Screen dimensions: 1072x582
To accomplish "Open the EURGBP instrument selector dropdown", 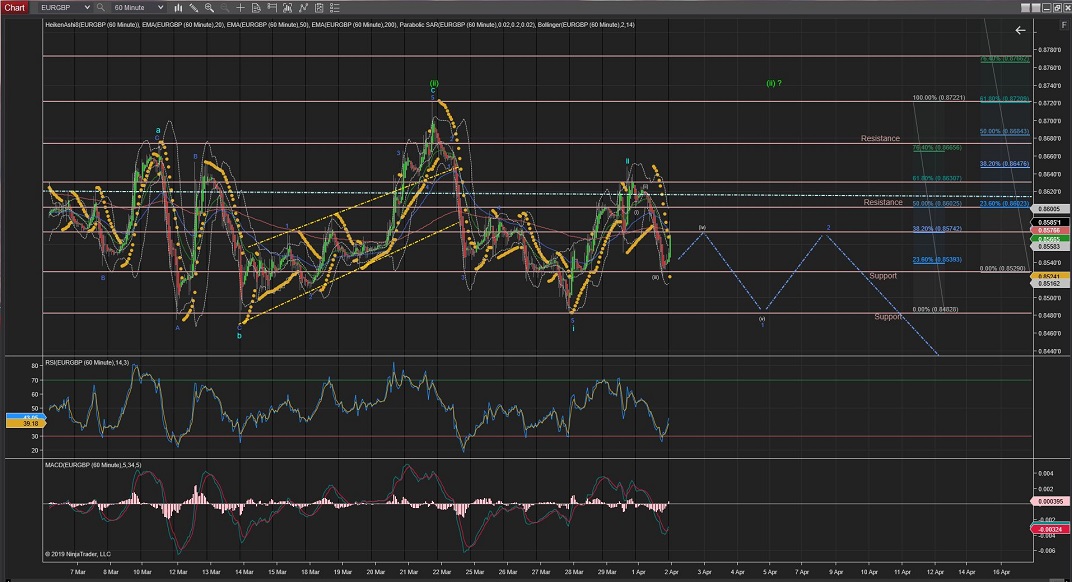I will (64, 8).
